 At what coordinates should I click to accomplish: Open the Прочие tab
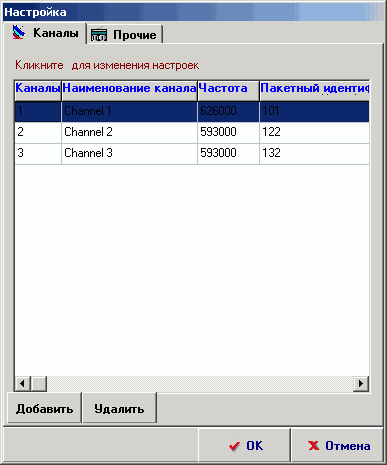125,35
